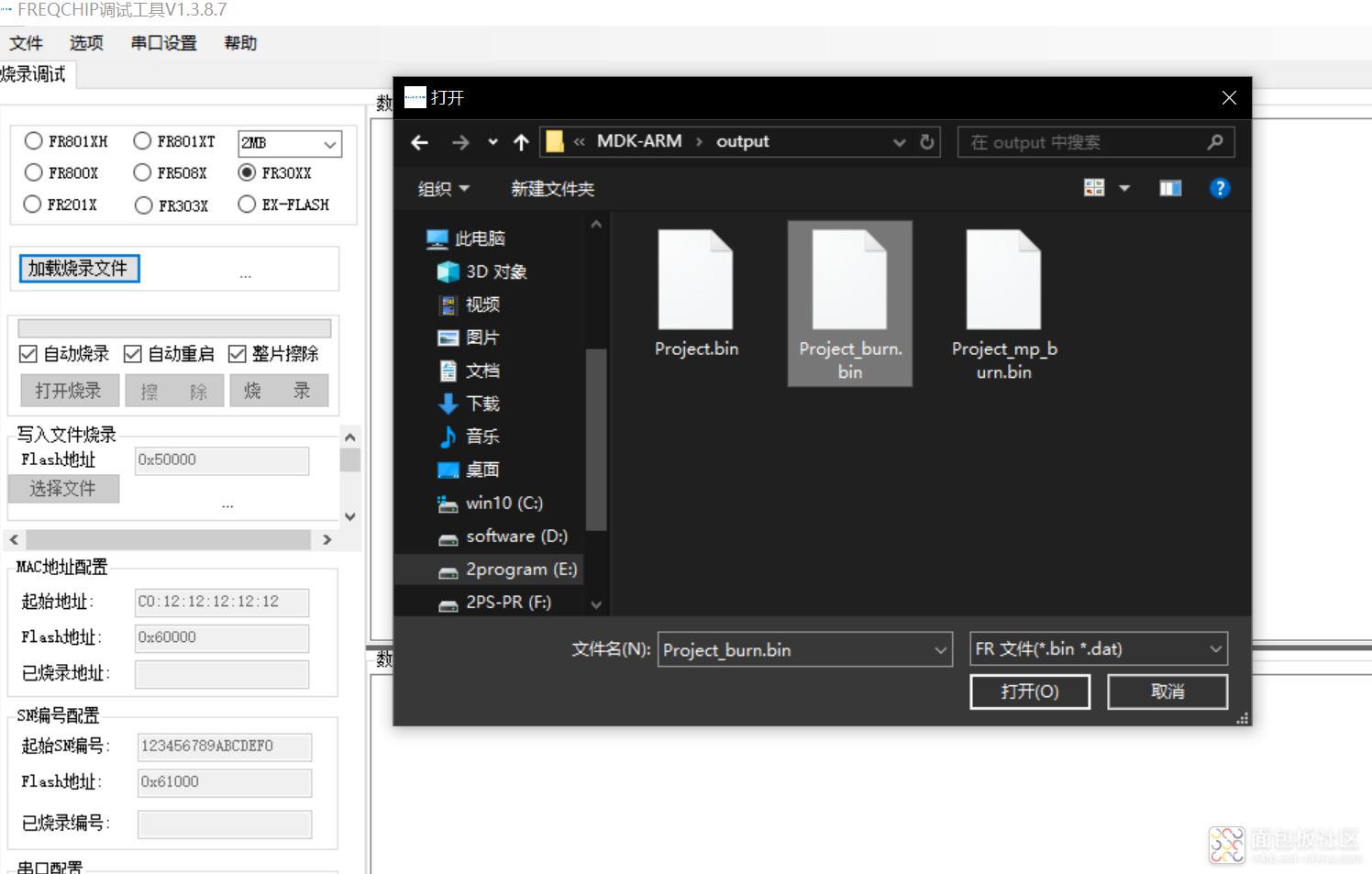Toggle the 自动烧录 checkbox
1372x874 pixels.
click(x=63, y=354)
